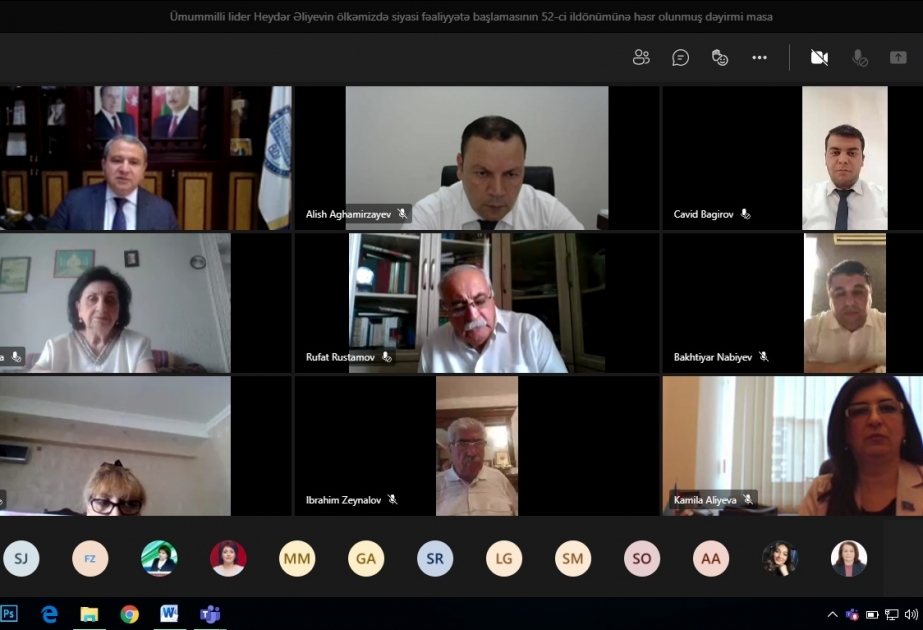Click the Kamila Aliyeva name label
The image size is (923, 630).
coord(705,500)
